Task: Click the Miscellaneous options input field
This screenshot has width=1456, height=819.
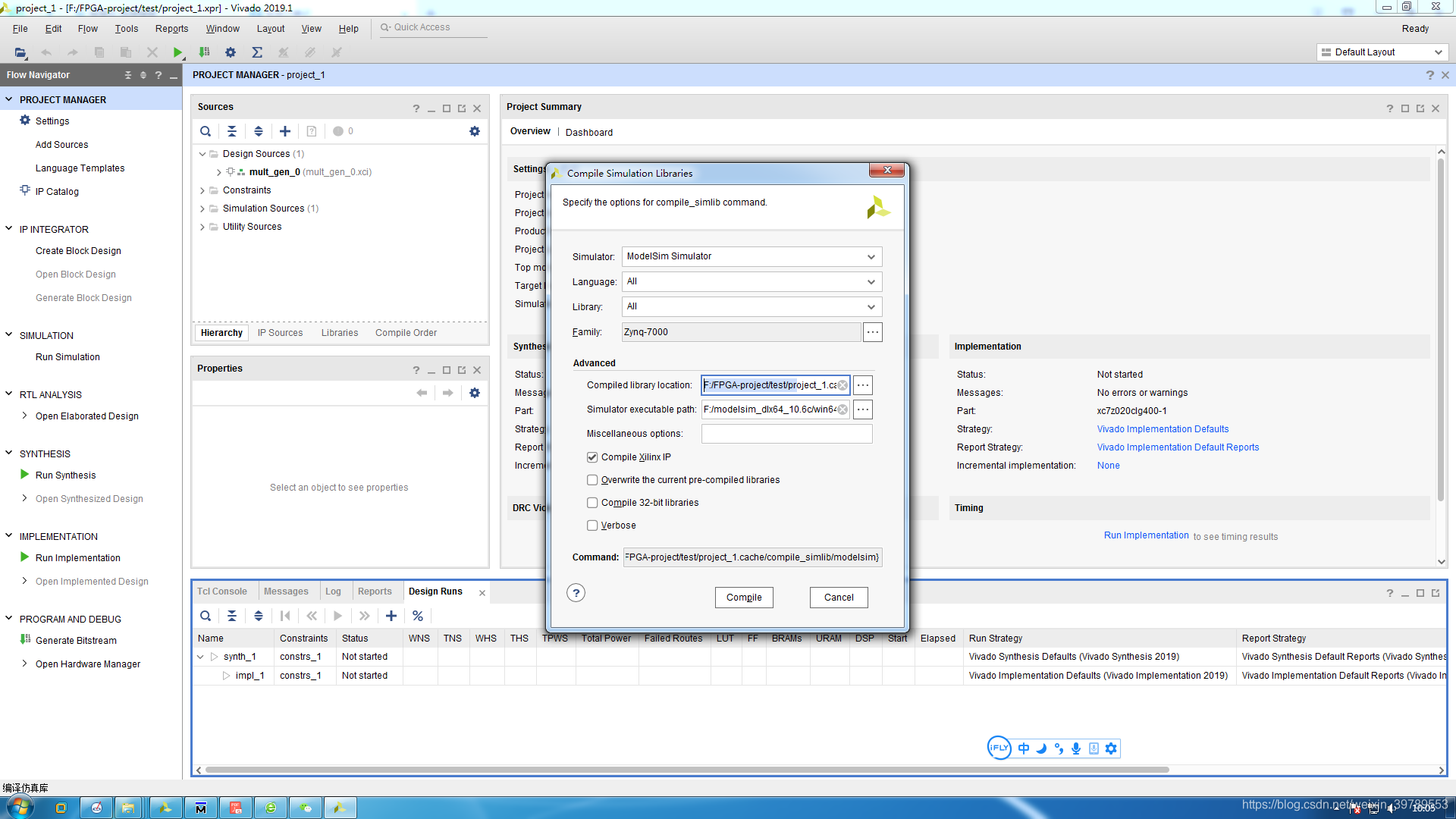Action: tap(786, 434)
